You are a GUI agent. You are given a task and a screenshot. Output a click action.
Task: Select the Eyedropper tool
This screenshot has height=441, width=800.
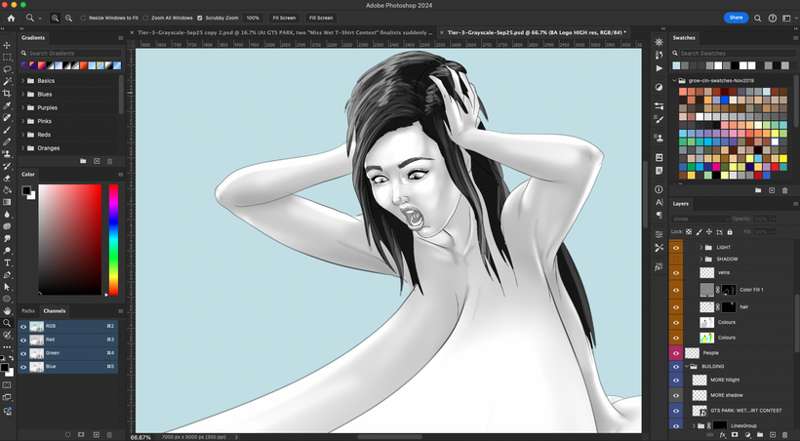(7, 106)
